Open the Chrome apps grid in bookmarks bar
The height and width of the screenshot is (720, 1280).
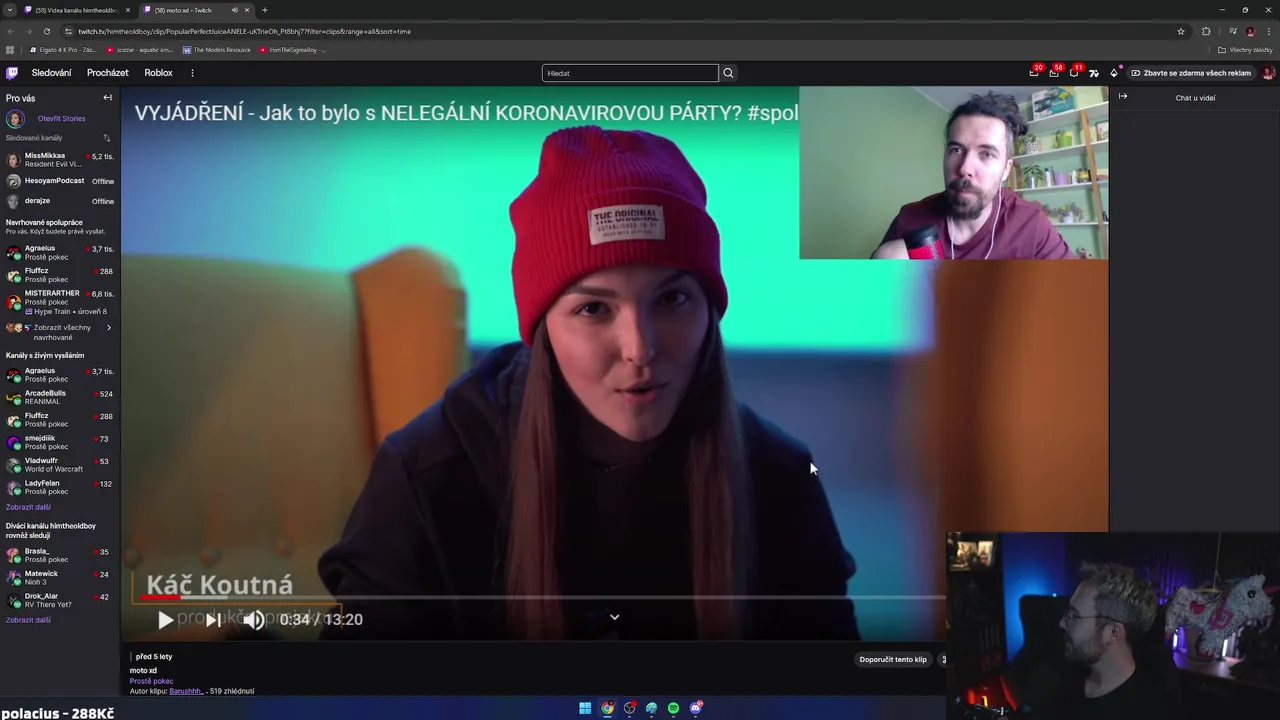10,50
